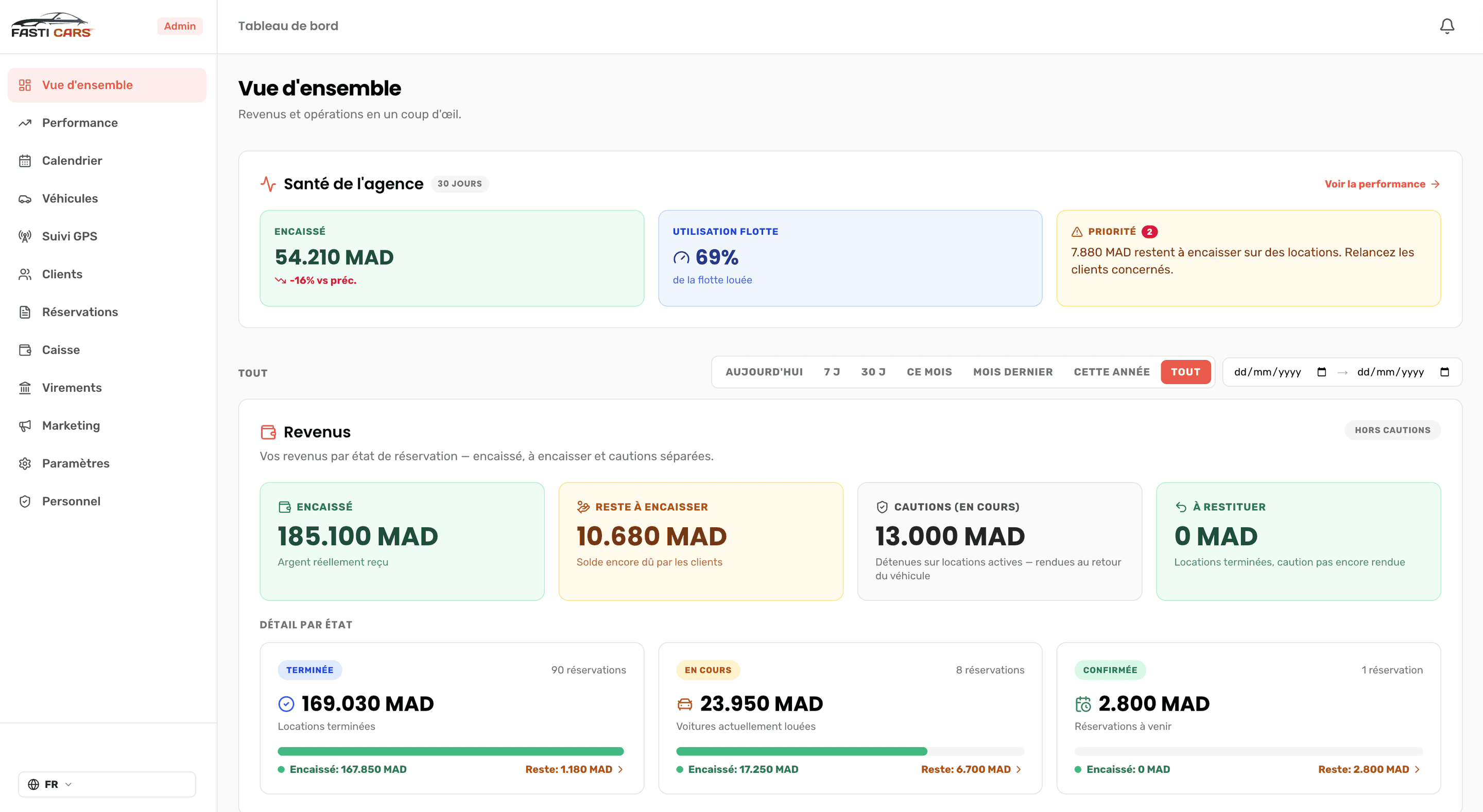Open the start date calendar picker
The height and width of the screenshot is (812, 1483).
click(x=1322, y=372)
